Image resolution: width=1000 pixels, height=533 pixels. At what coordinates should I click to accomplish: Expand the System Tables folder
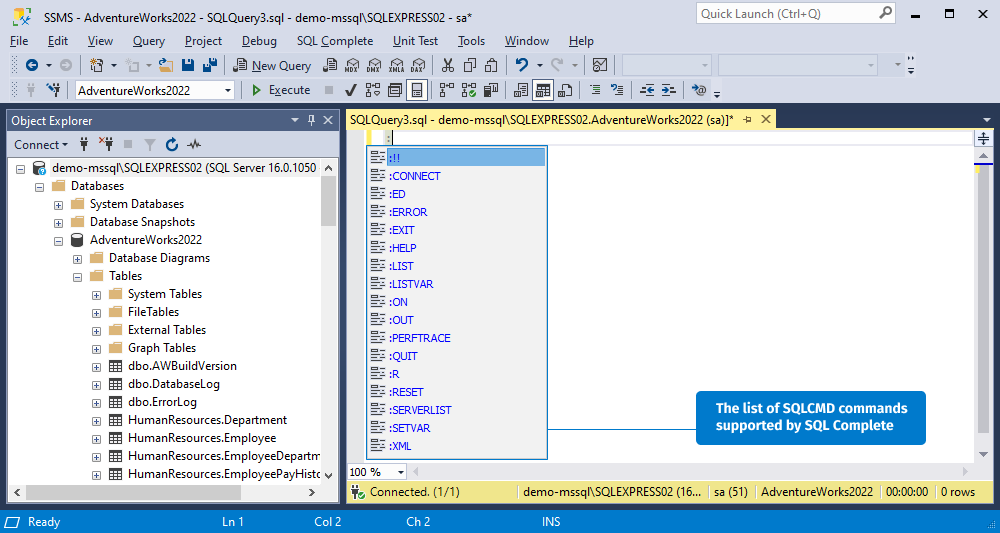(x=96, y=295)
